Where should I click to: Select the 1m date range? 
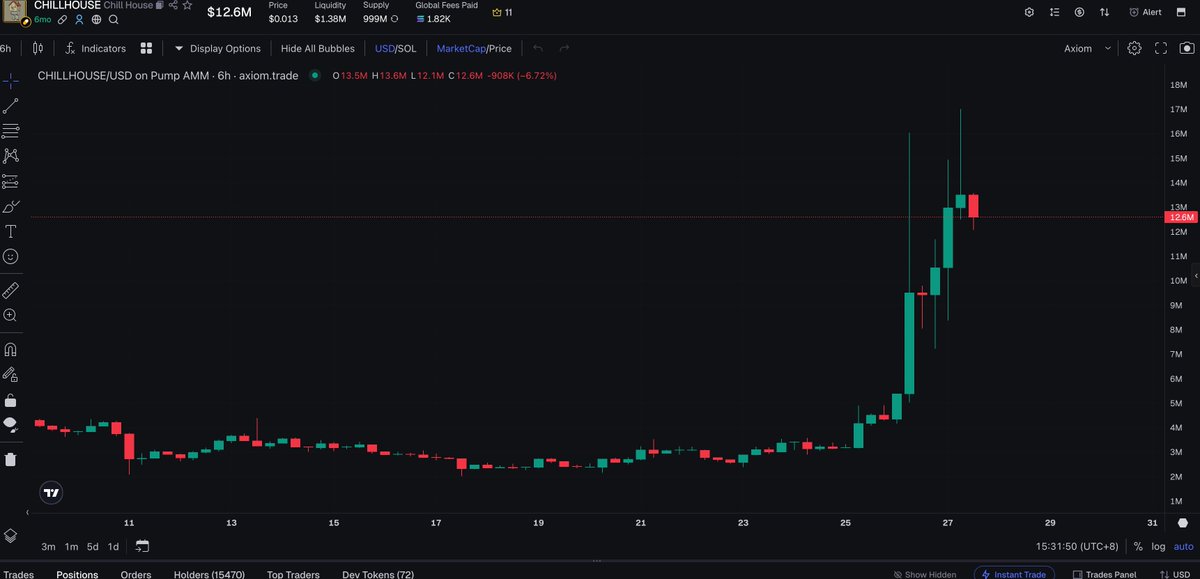click(71, 547)
